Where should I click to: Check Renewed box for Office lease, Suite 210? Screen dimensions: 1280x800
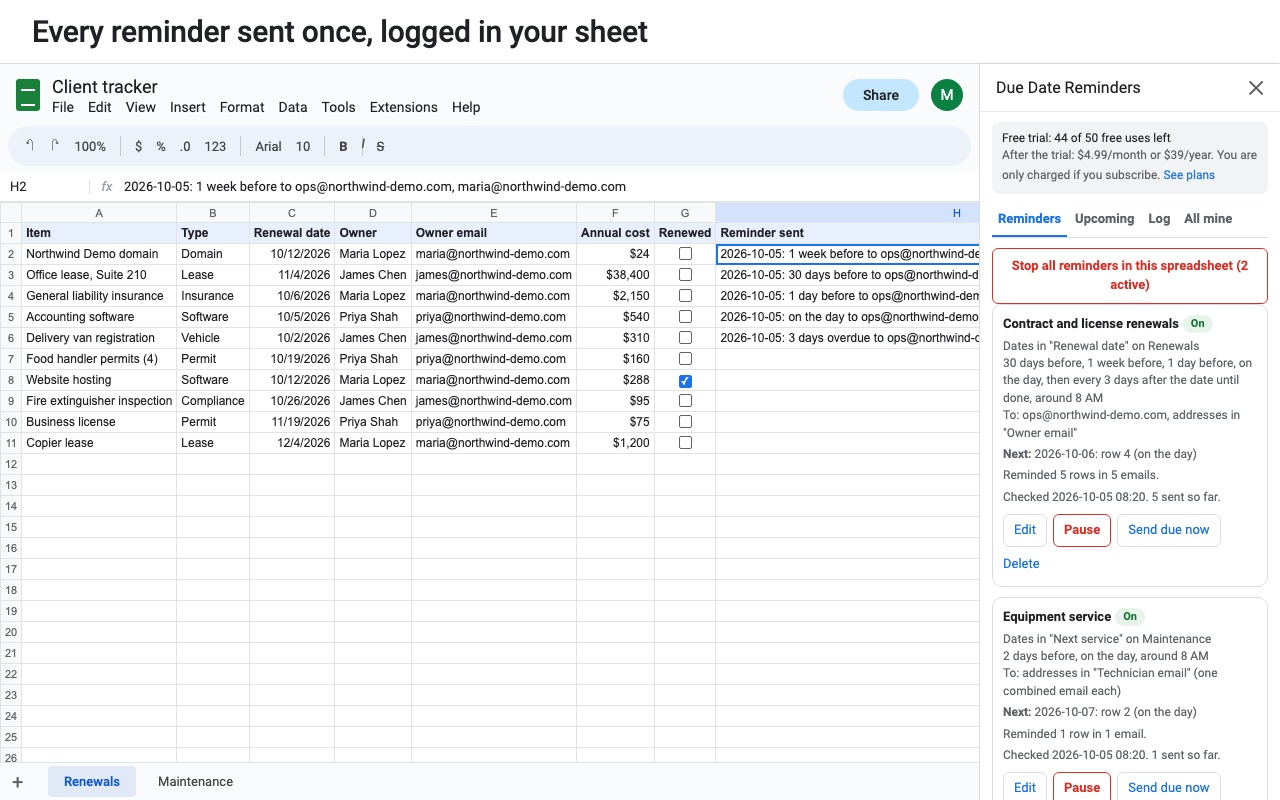685,275
